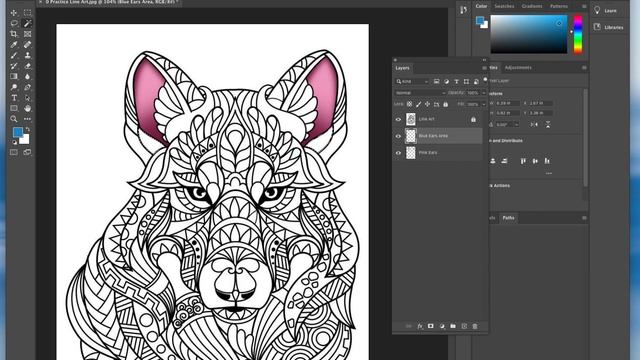Open the Learn panel

pyautogui.click(x=605, y=11)
